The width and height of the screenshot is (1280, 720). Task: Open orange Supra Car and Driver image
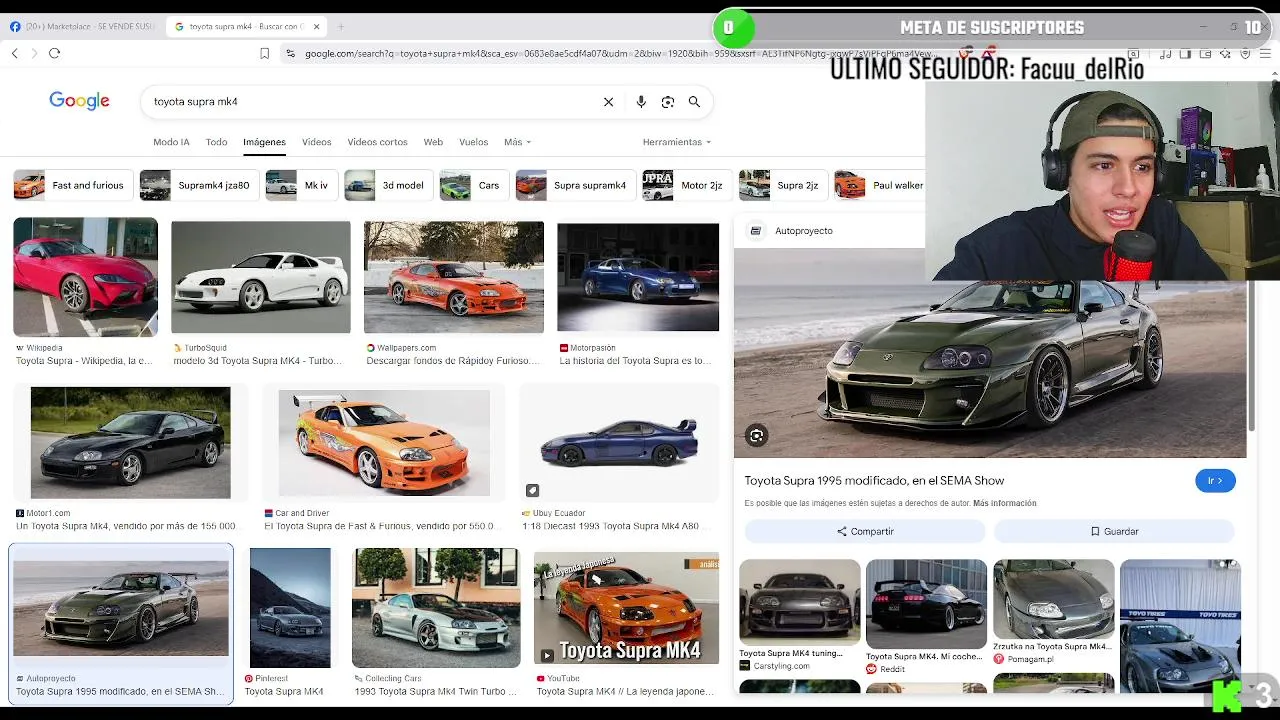click(x=384, y=443)
